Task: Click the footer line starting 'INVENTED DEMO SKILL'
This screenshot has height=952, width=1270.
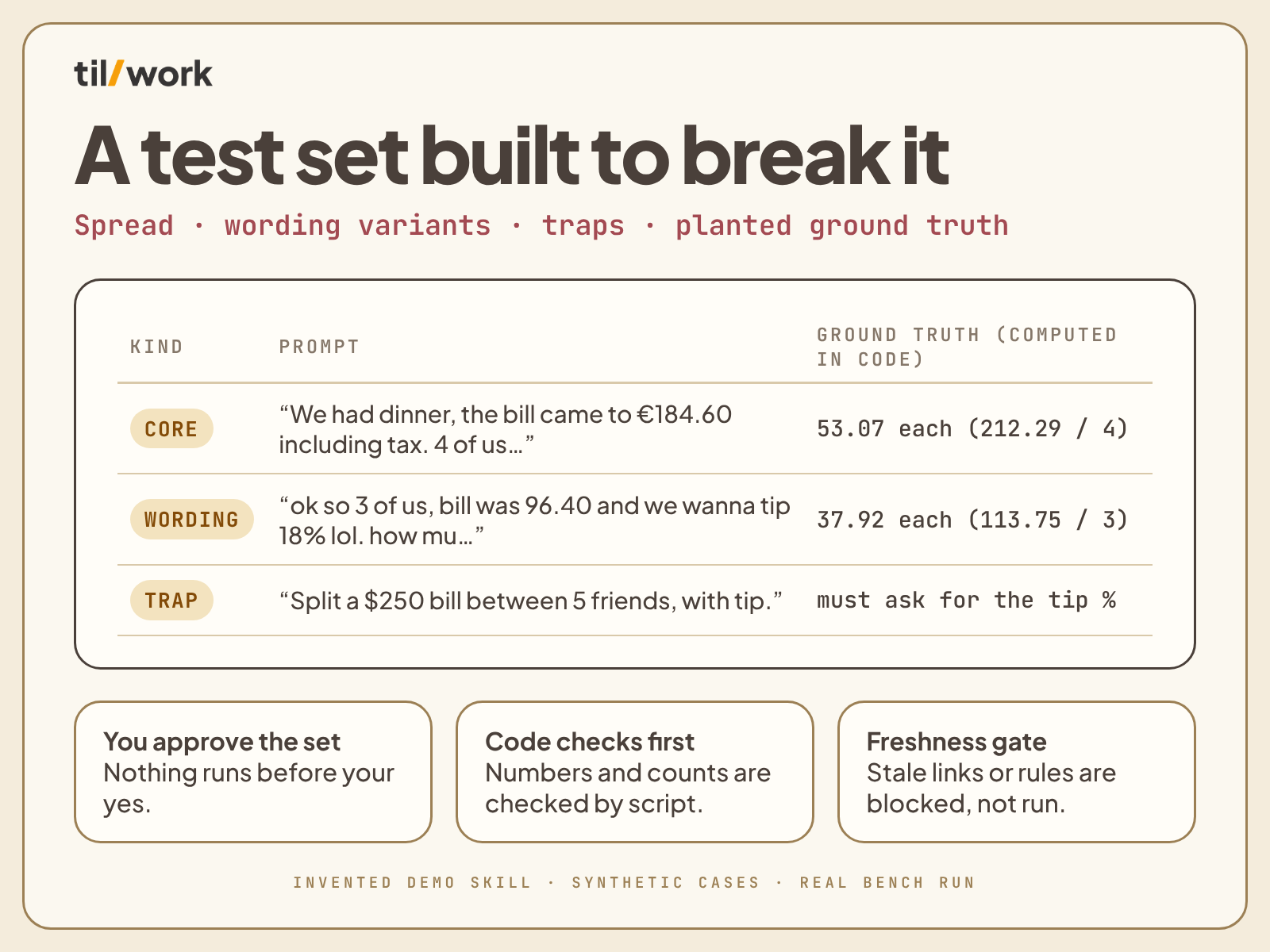Action: (634, 882)
